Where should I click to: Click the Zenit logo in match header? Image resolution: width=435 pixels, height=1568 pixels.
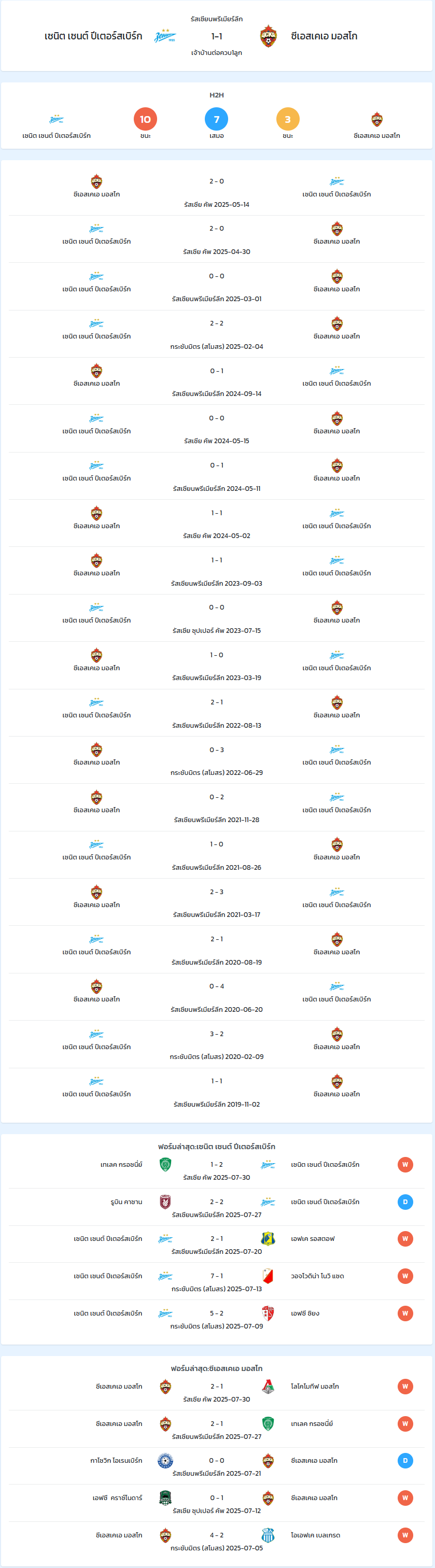(165, 36)
